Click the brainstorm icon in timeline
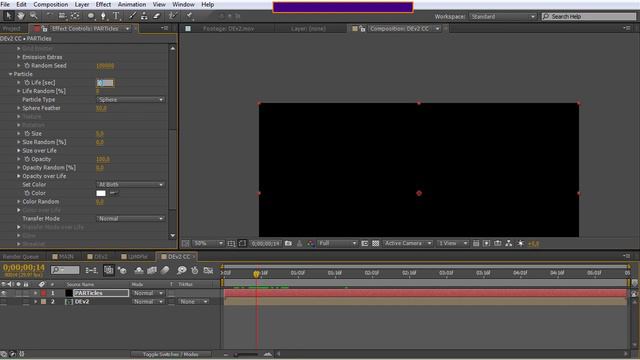 click(x=182, y=270)
